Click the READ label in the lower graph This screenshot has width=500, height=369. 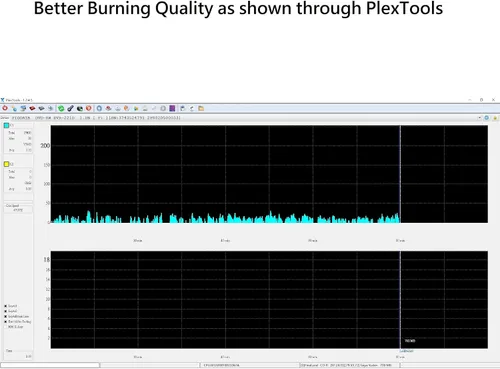click(410, 341)
